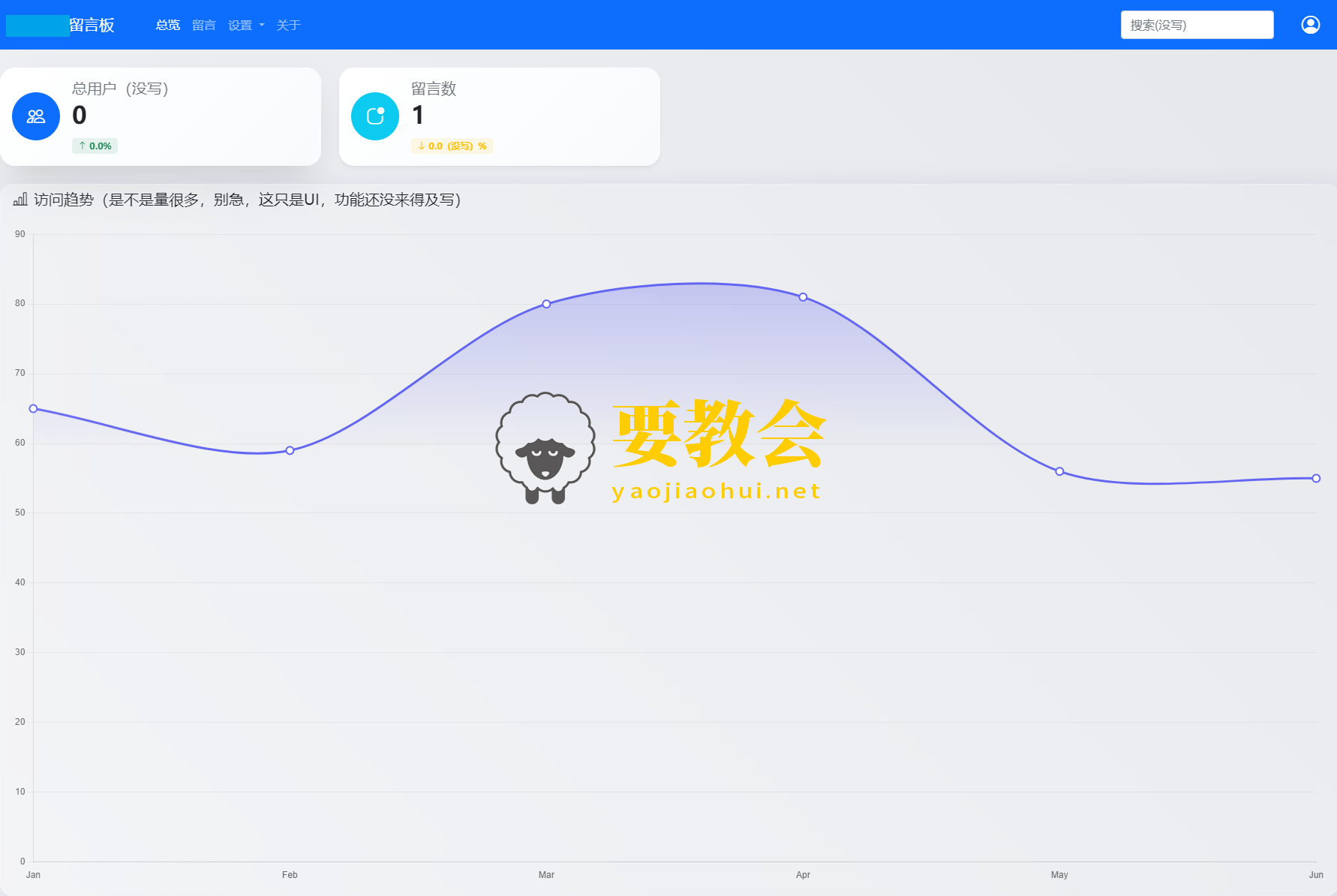1337x896 pixels.
Task: Open the 总览 nav item
Action: [x=168, y=25]
